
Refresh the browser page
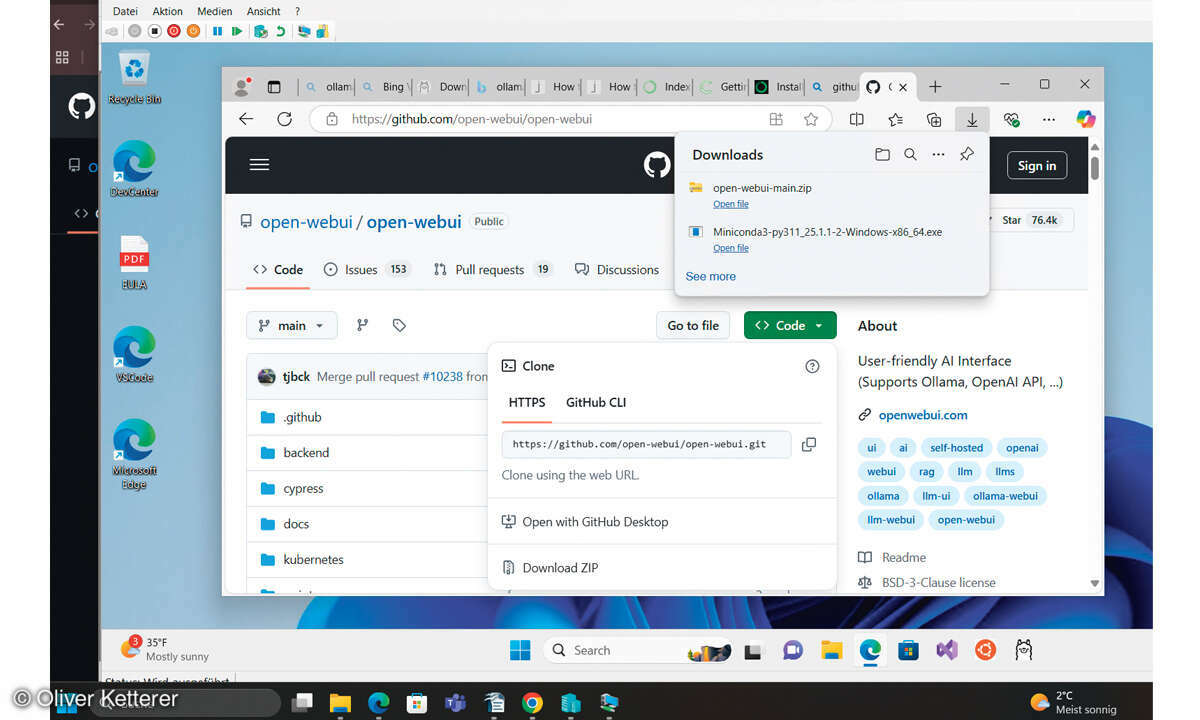point(284,119)
